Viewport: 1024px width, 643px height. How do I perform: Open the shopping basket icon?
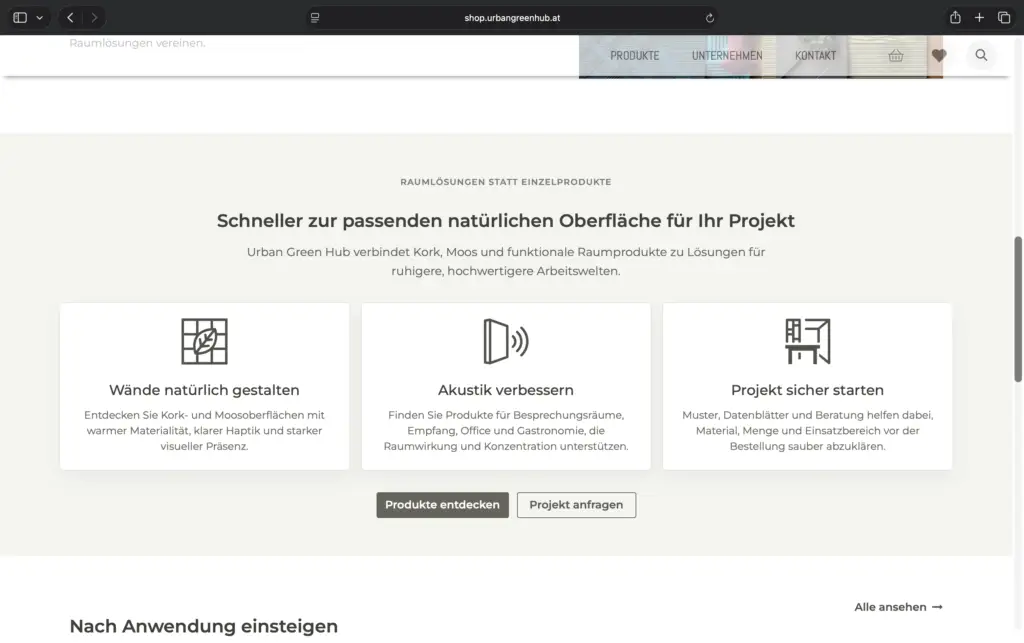coord(895,55)
